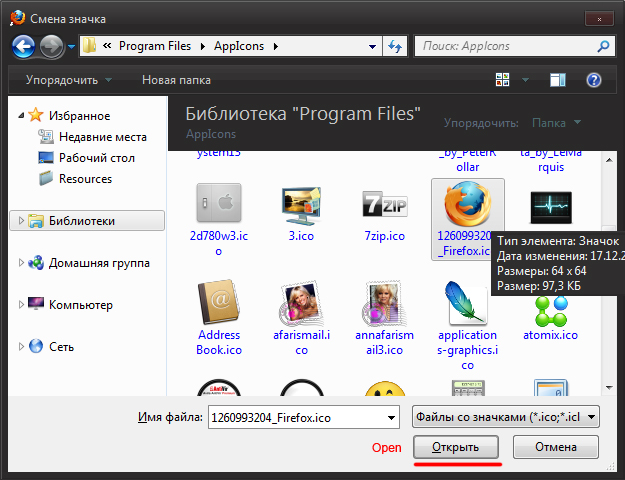Change view with the view mode icon
The height and width of the screenshot is (480, 625).
(x=502, y=80)
